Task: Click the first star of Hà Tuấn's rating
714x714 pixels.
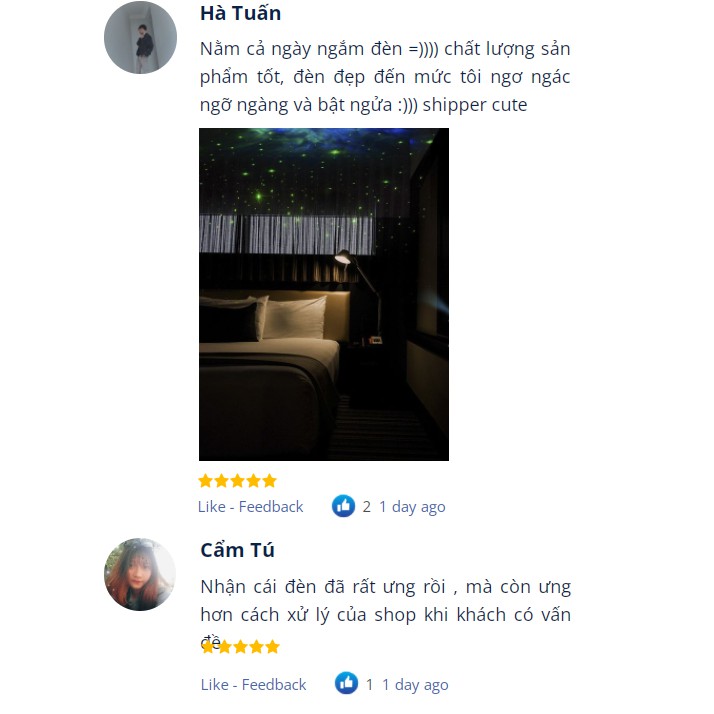Action: point(205,481)
